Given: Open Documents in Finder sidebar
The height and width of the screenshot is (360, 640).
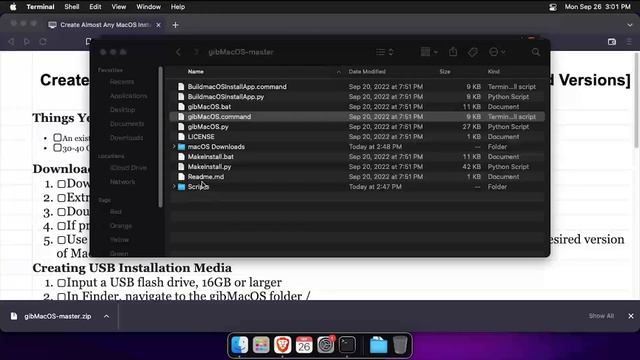Looking at the screenshot, I should 127,124.
